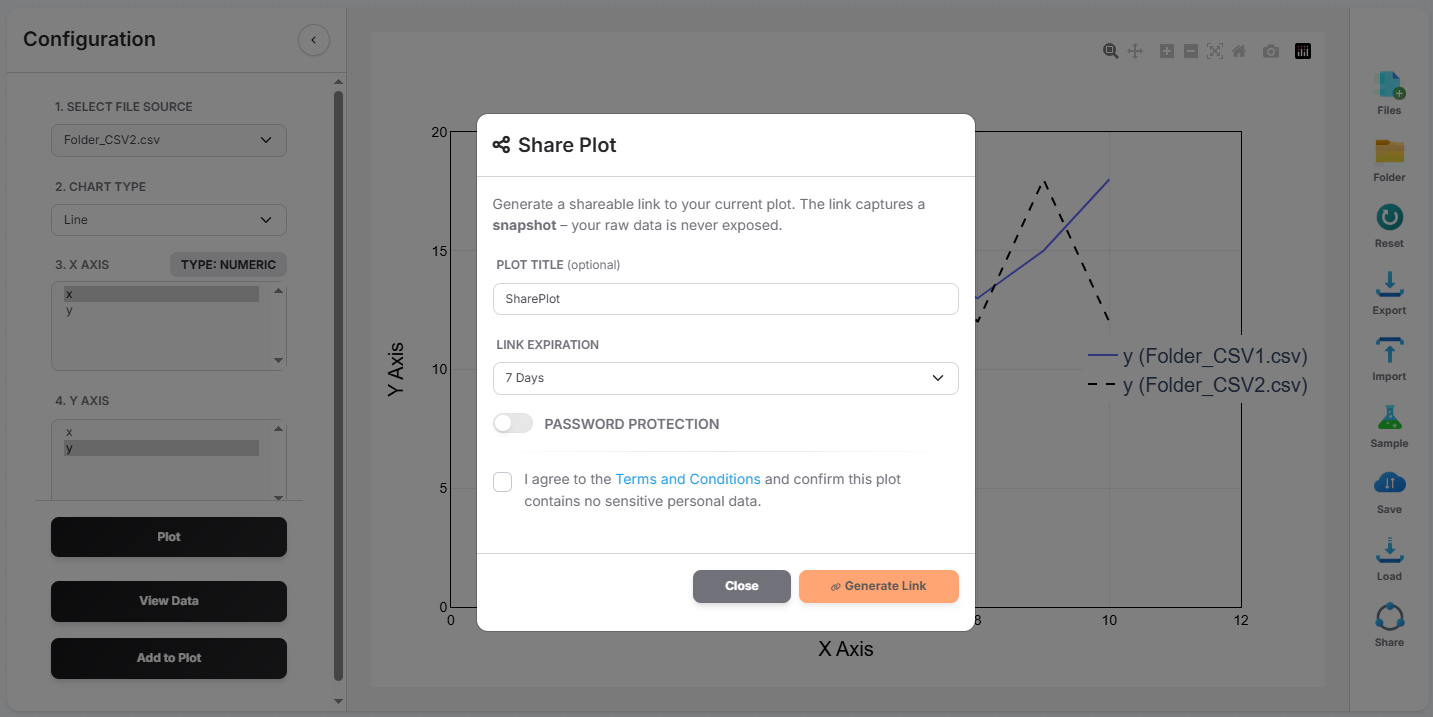Click the Plot Title input field
This screenshot has width=1433, height=717.
pos(725,299)
